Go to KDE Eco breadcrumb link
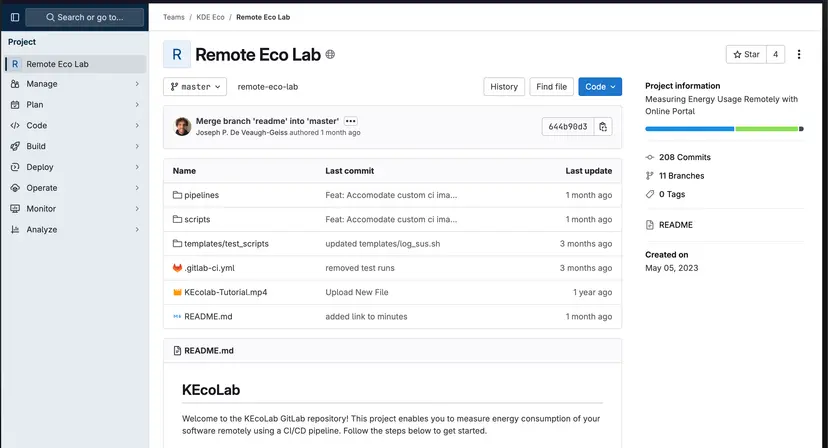This screenshot has height=448, width=828. click(210, 17)
